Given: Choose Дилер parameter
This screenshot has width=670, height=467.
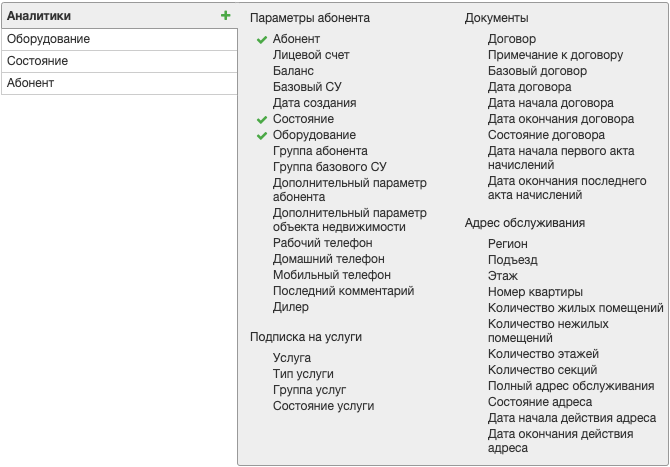Looking at the screenshot, I should [x=291, y=307].
